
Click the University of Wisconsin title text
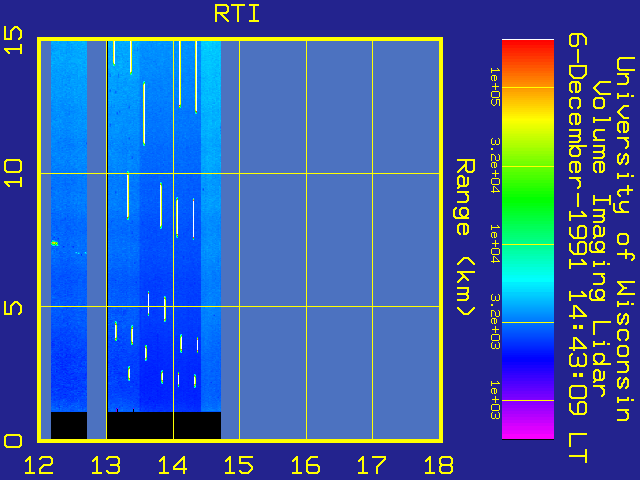[x=624, y=239]
